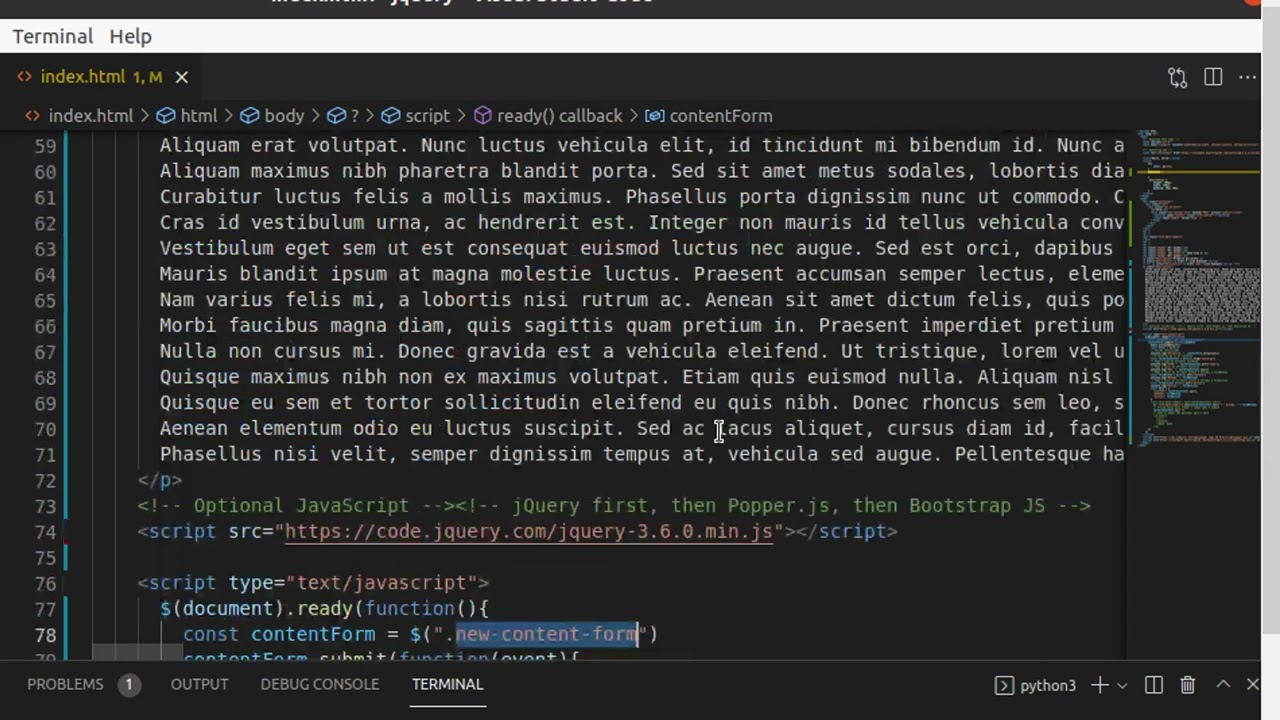1280x720 pixels.
Task: Click the index.html file icon in tab
Action: pyautogui.click(x=25, y=77)
